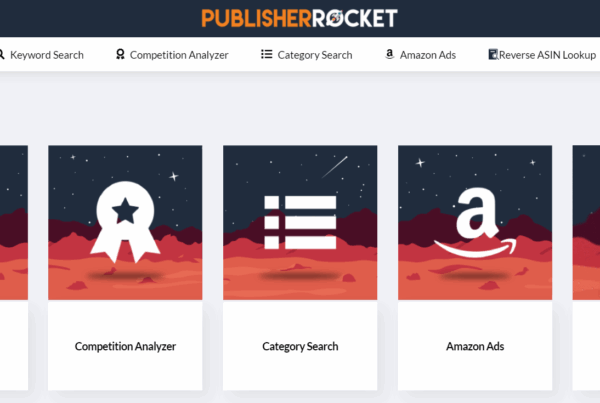Select Competition Analyzer in navigation bar

point(179,55)
